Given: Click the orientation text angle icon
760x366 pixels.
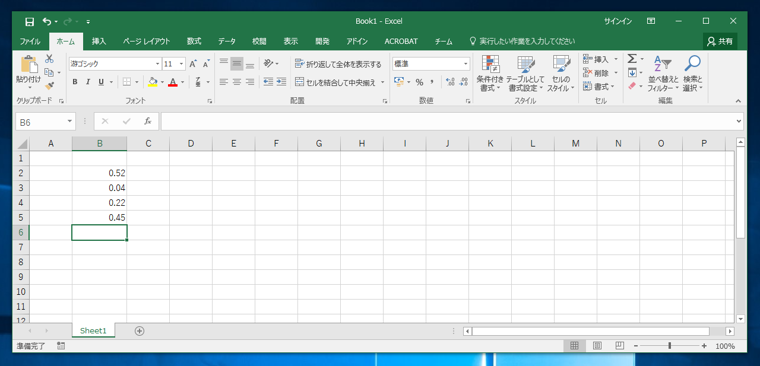Looking at the screenshot, I should (268, 64).
